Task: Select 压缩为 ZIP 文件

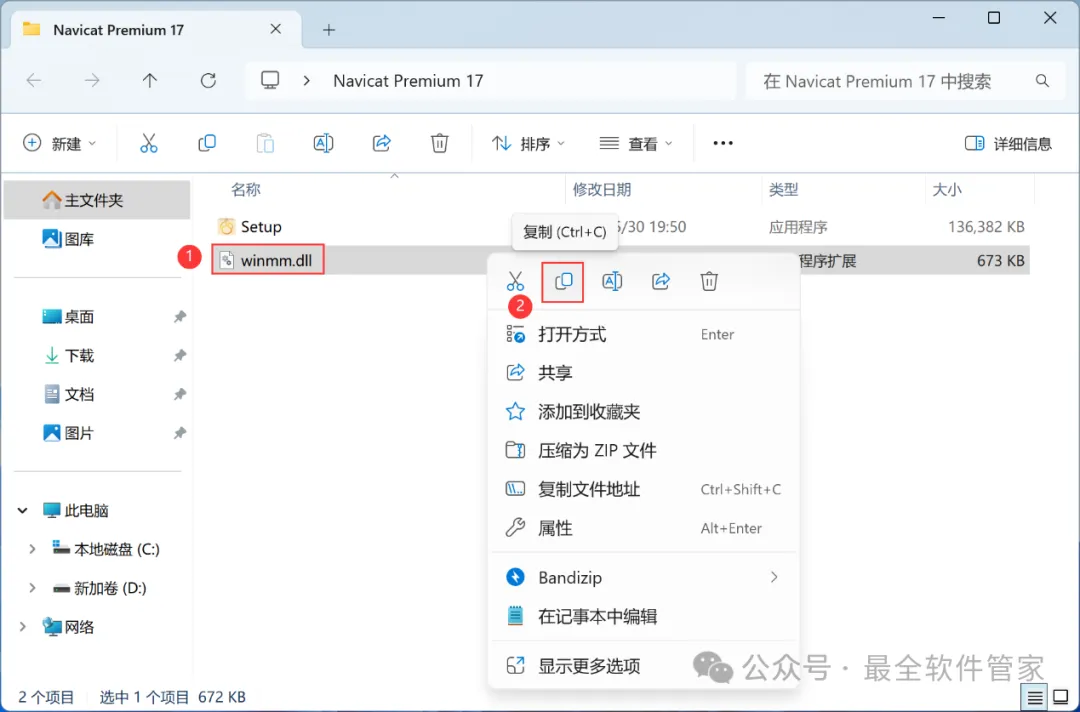Action: [643, 450]
